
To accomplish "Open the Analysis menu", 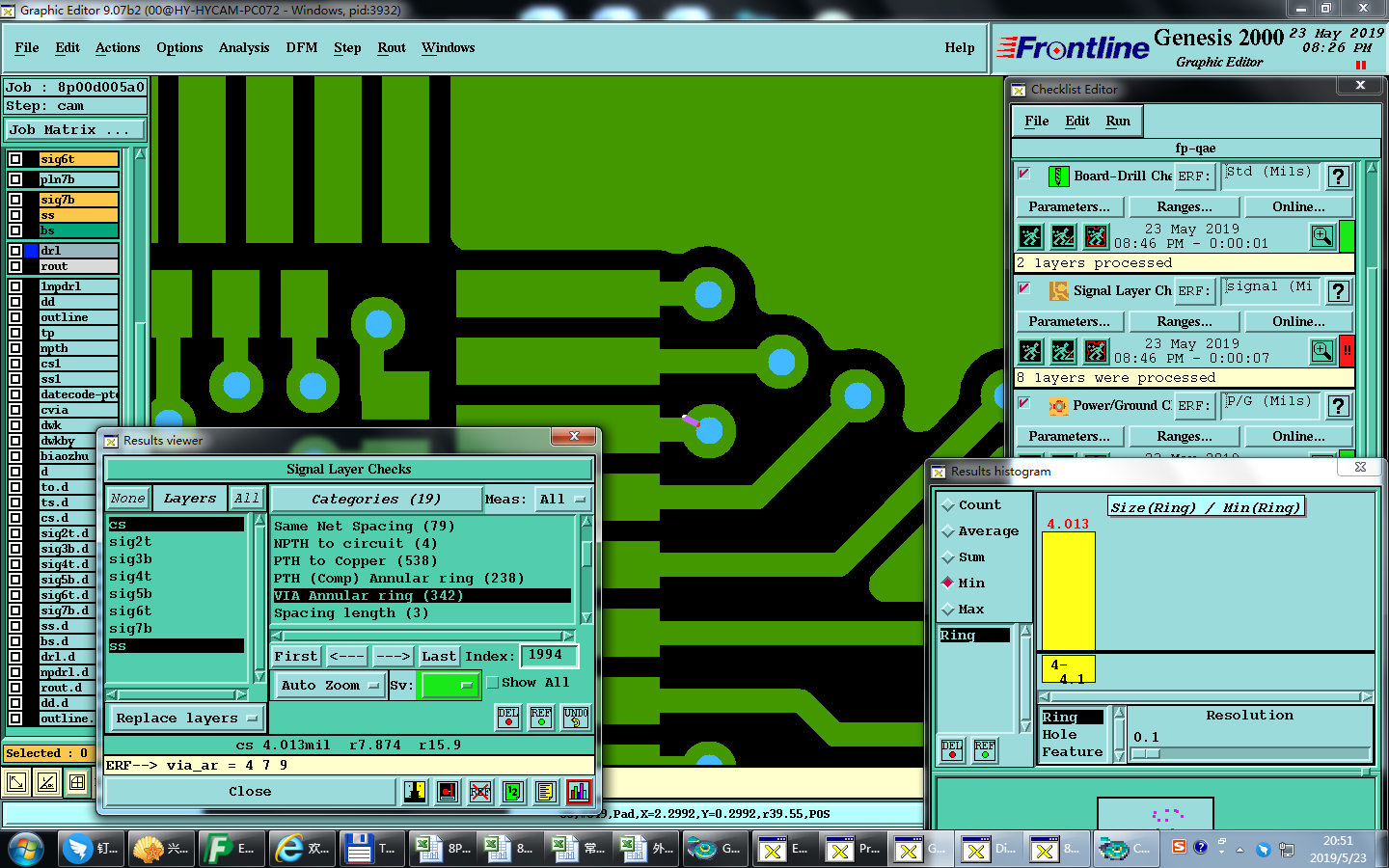I will coord(244,48).
